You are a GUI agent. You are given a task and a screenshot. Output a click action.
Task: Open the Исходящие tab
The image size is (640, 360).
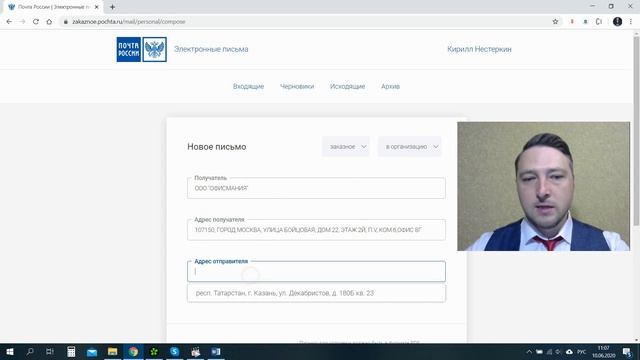(347, 86)
